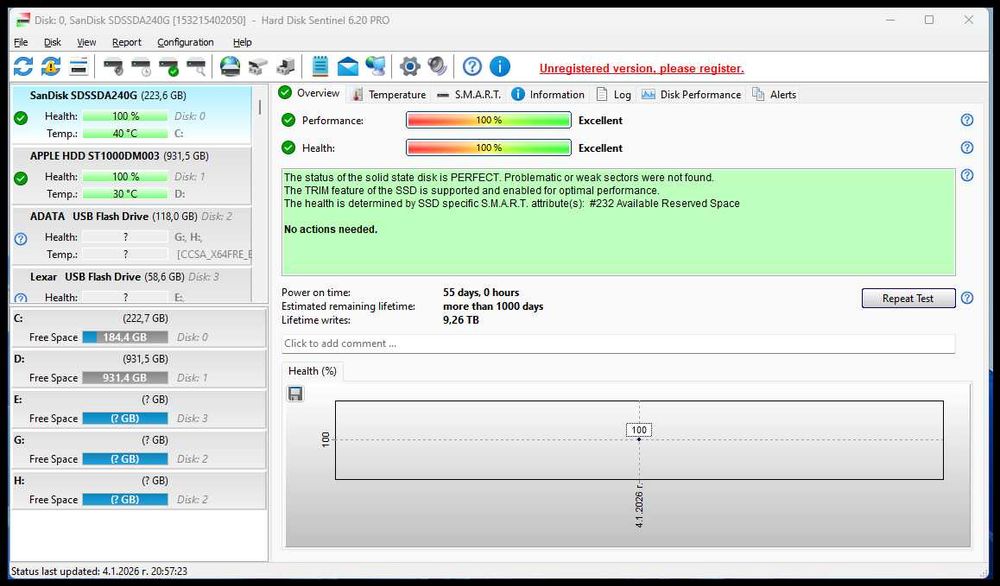Screen dimensions: 1000x586
Task: Click the main Health 100 % gradient bar
Action: point(489,147)
